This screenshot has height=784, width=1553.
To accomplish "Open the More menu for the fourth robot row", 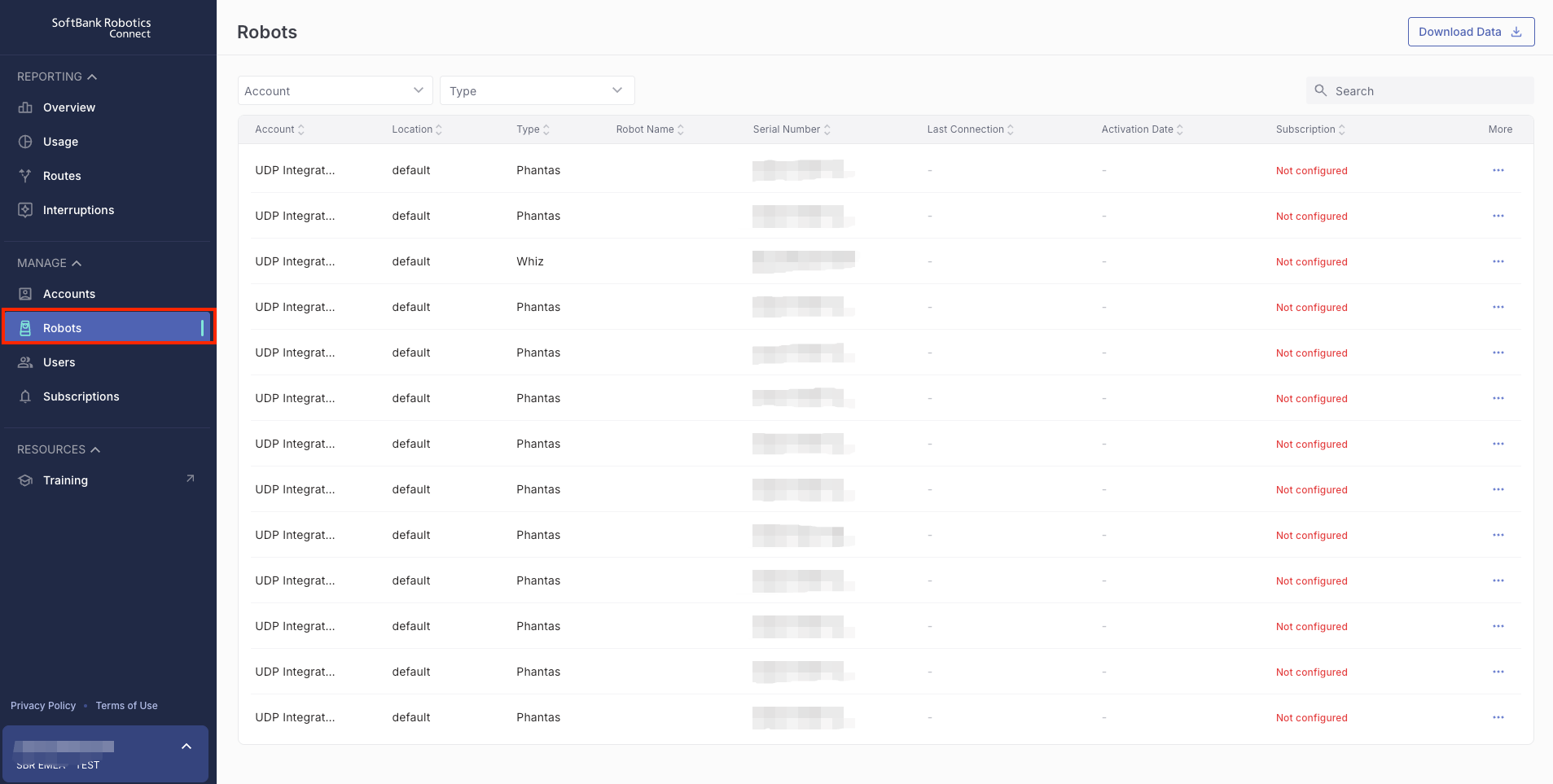I will (1498, 307).
